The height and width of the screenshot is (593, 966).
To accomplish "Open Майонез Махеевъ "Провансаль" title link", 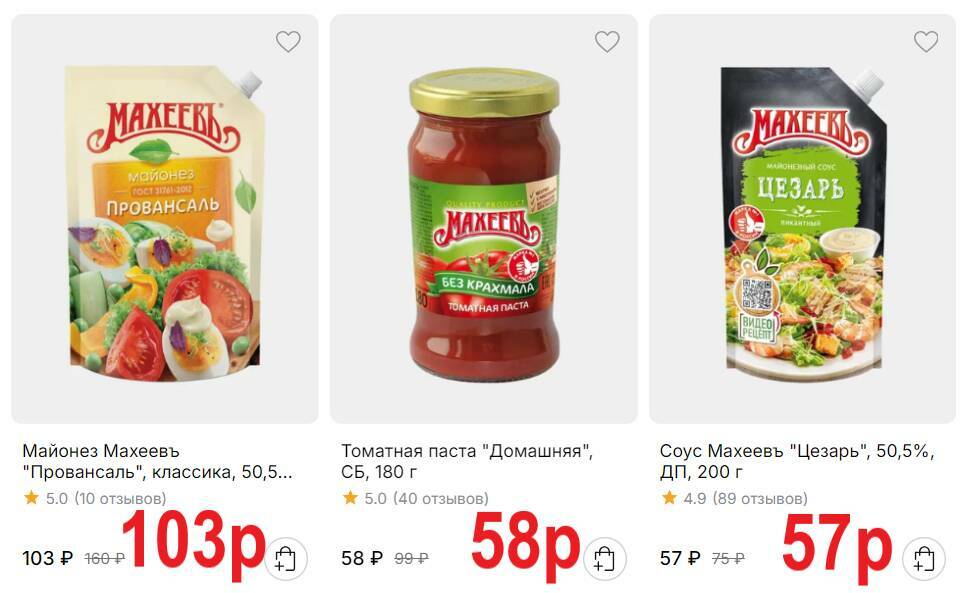I will [157, 461].
